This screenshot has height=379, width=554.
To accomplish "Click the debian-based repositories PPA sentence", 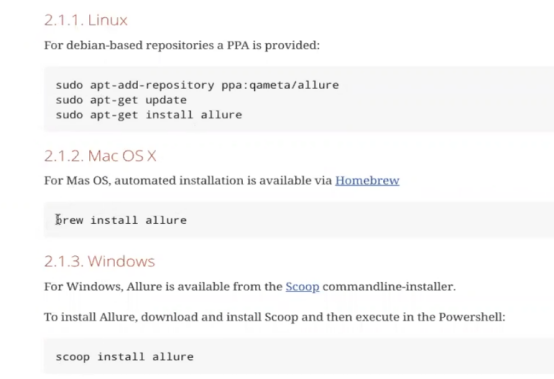I will (x=182, y=46).
